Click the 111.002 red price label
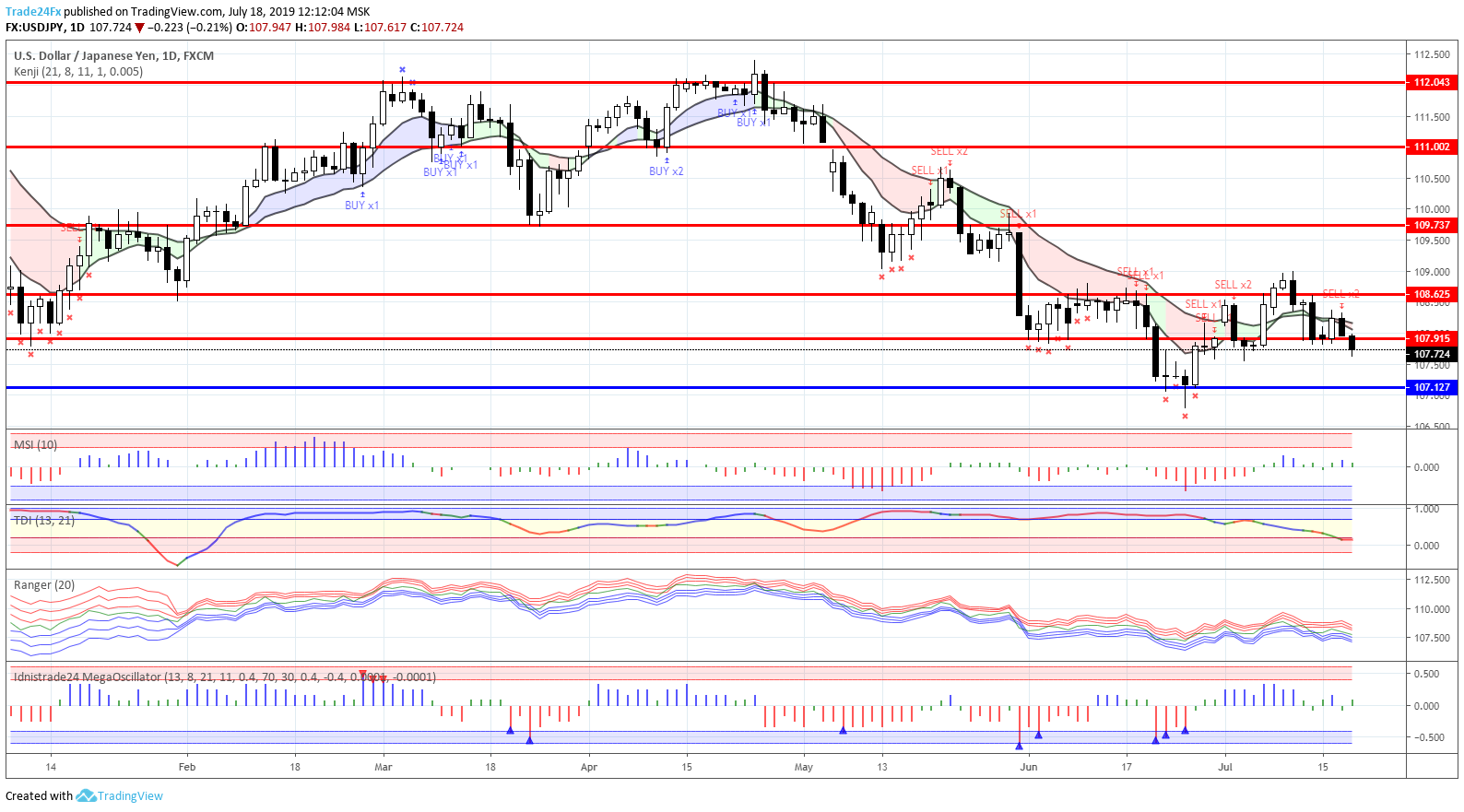 (x=1431, y=147)
